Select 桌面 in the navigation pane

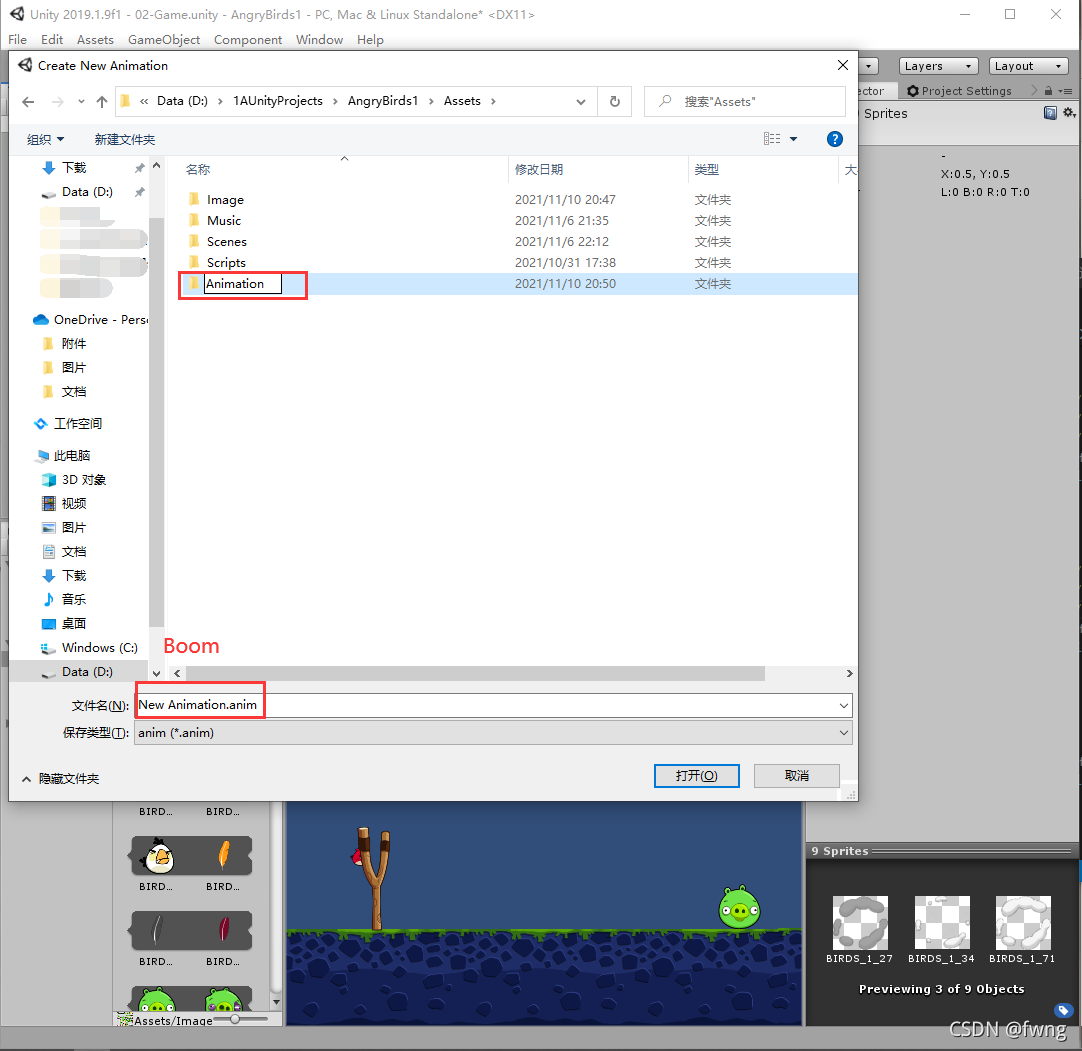(x=64, y=623)
